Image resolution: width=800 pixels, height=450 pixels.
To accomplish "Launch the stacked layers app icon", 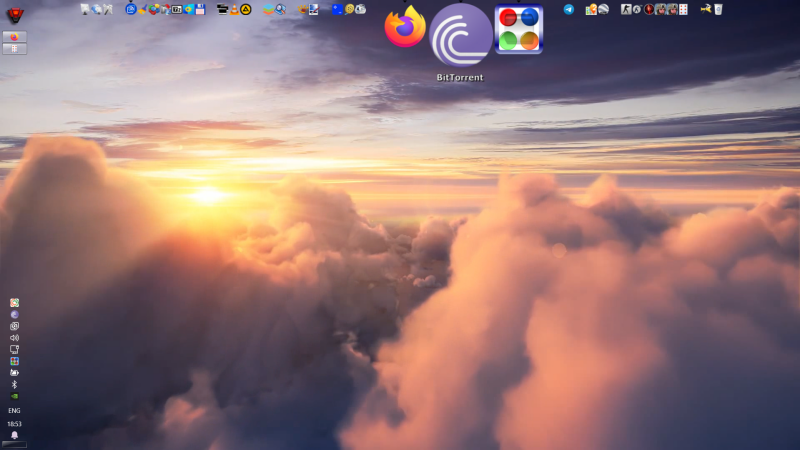I will tap(268, 9).
